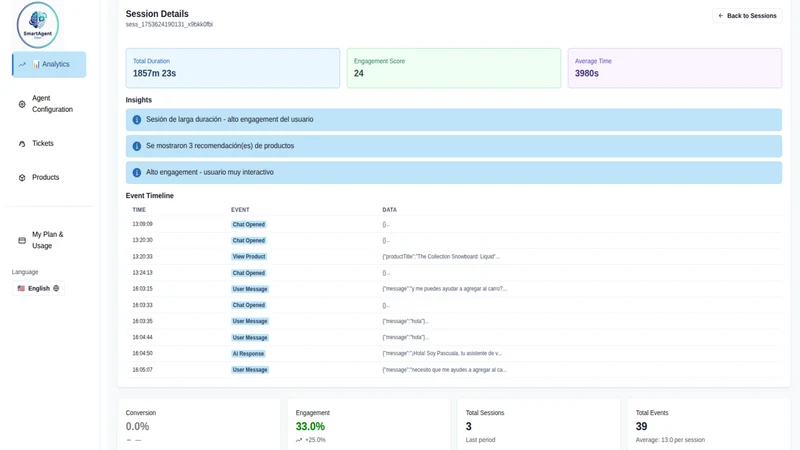Image resolution: width=800 pixels, height=450 pixels.
Task: Open the English language selector
Action: pos(38,288)
